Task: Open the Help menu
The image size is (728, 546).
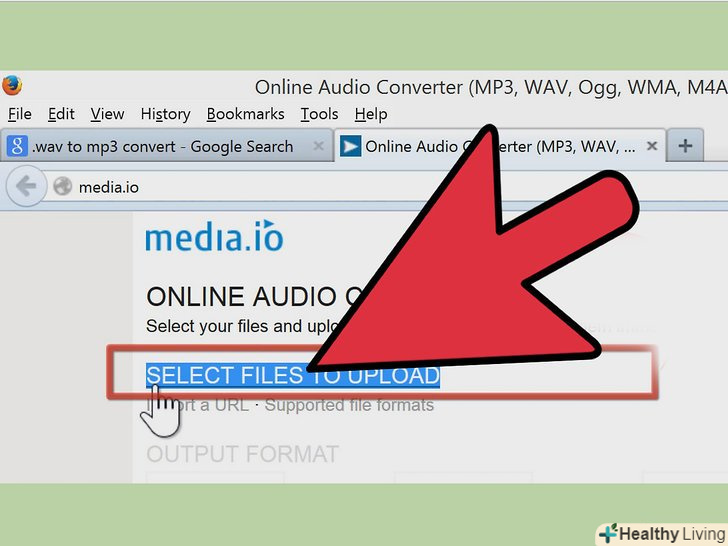Action: coord(371,114)
